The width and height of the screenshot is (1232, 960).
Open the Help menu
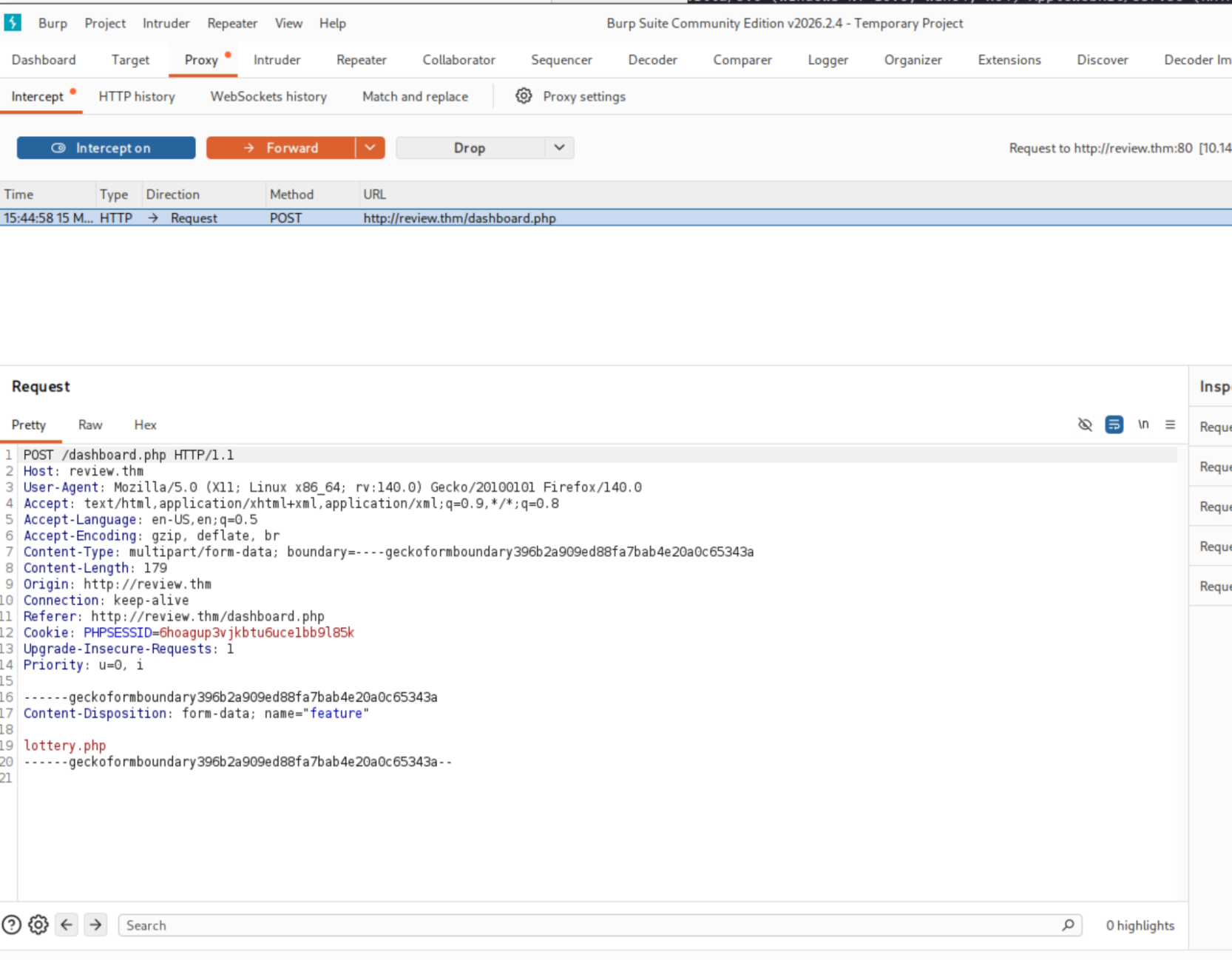[x=333, y=23]
